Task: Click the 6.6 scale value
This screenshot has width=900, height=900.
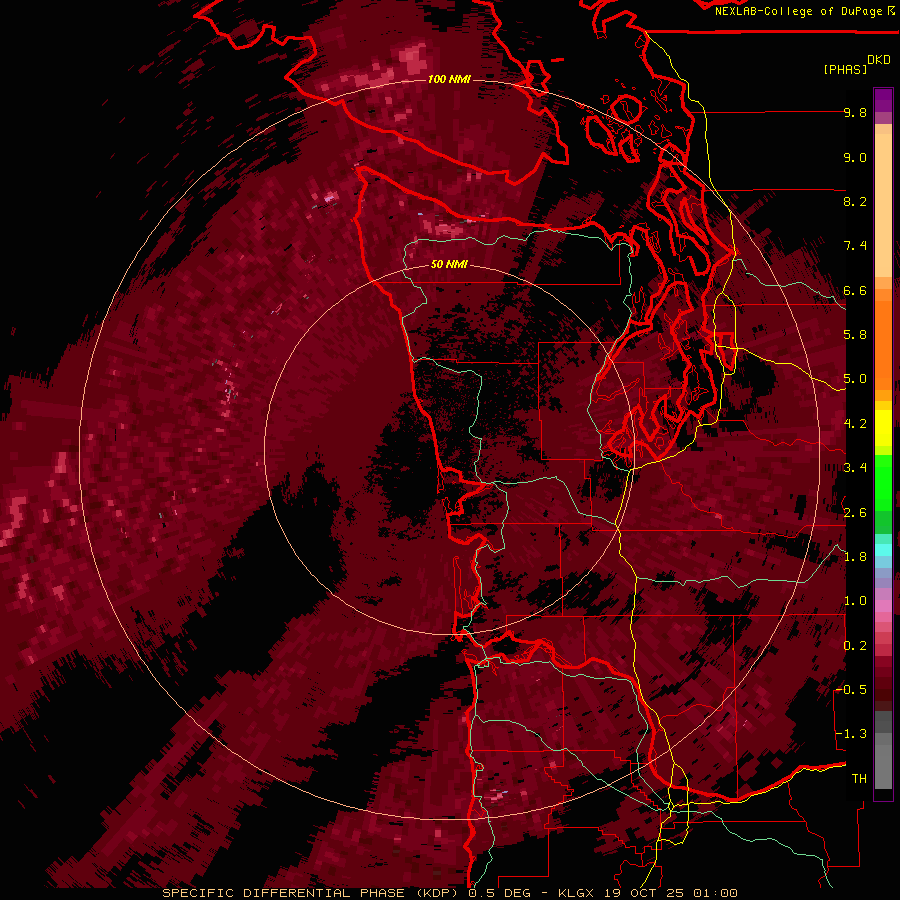Action: [x=855, y=290]
